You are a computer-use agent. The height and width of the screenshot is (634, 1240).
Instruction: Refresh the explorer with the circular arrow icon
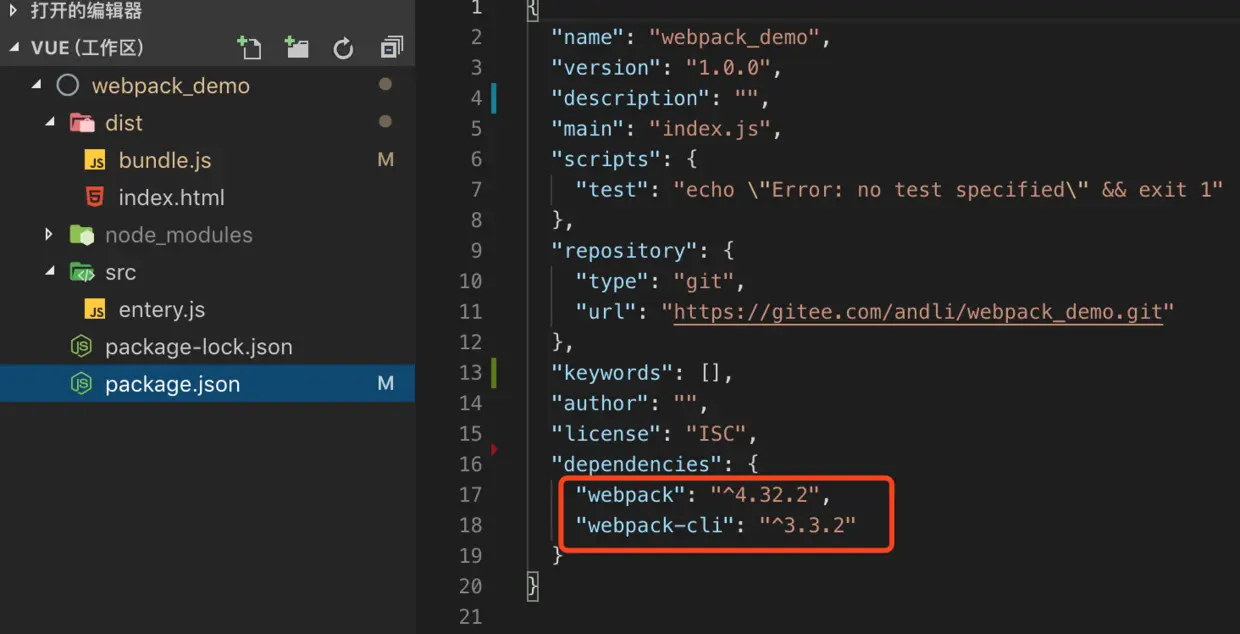point(343,48)
